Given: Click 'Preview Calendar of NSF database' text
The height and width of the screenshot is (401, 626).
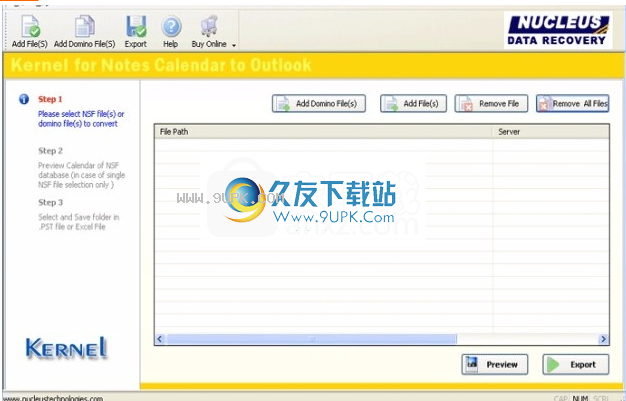Looking at the screenshot, I should [81, 175].
